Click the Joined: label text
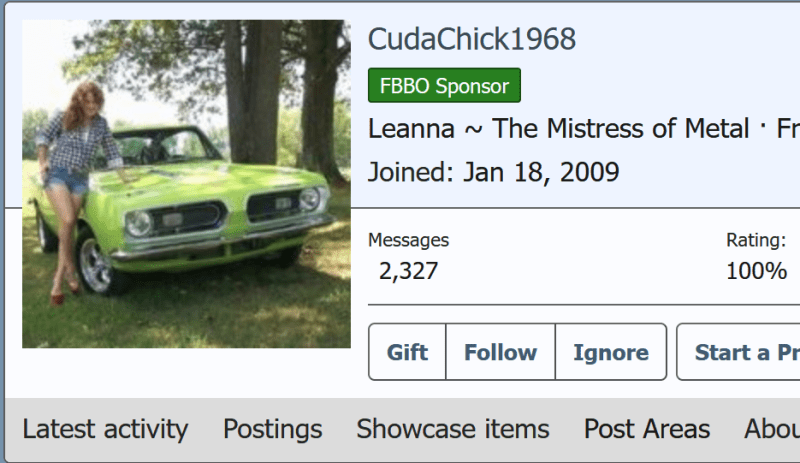This screenshot has height=463, width=800. (411, 173)
